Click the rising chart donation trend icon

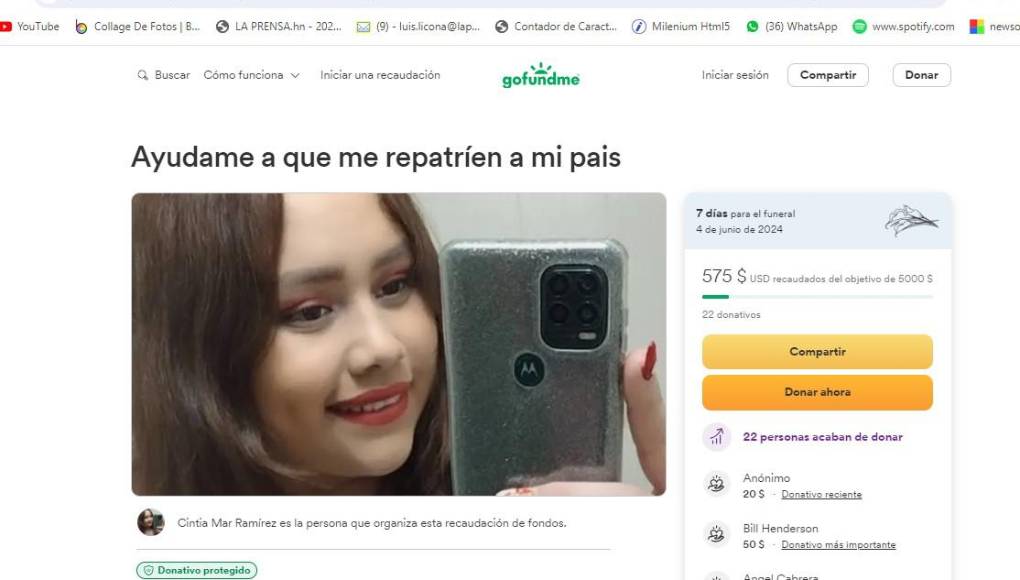716,437
